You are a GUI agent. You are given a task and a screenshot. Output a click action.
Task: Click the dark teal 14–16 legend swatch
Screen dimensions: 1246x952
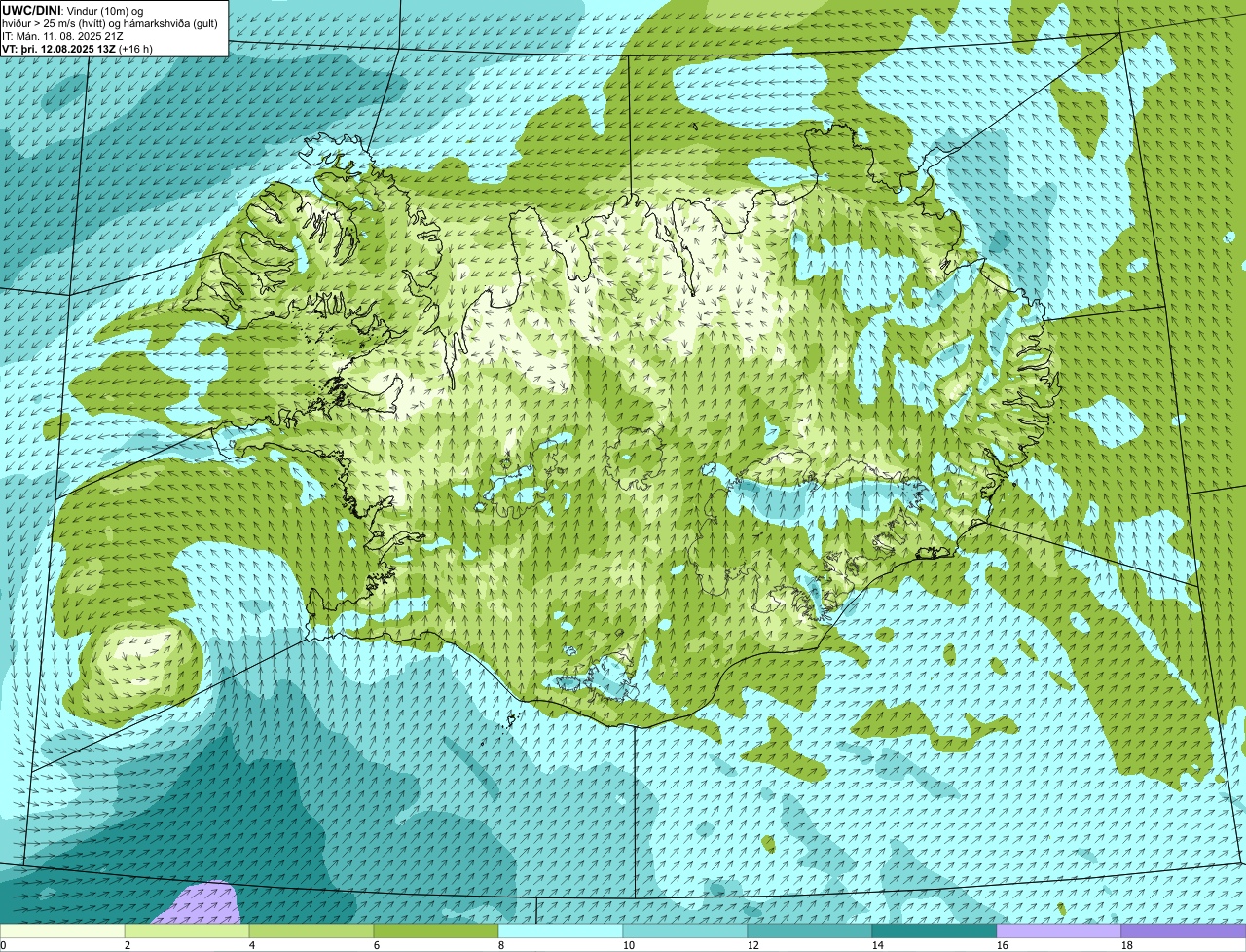click(x=934, y=931)
